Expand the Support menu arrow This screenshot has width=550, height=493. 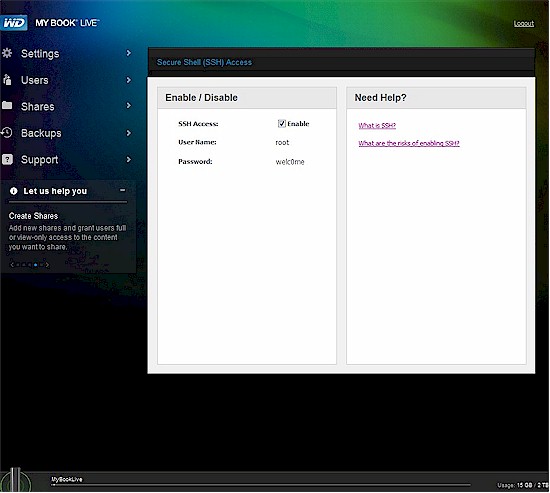(128, 159)
